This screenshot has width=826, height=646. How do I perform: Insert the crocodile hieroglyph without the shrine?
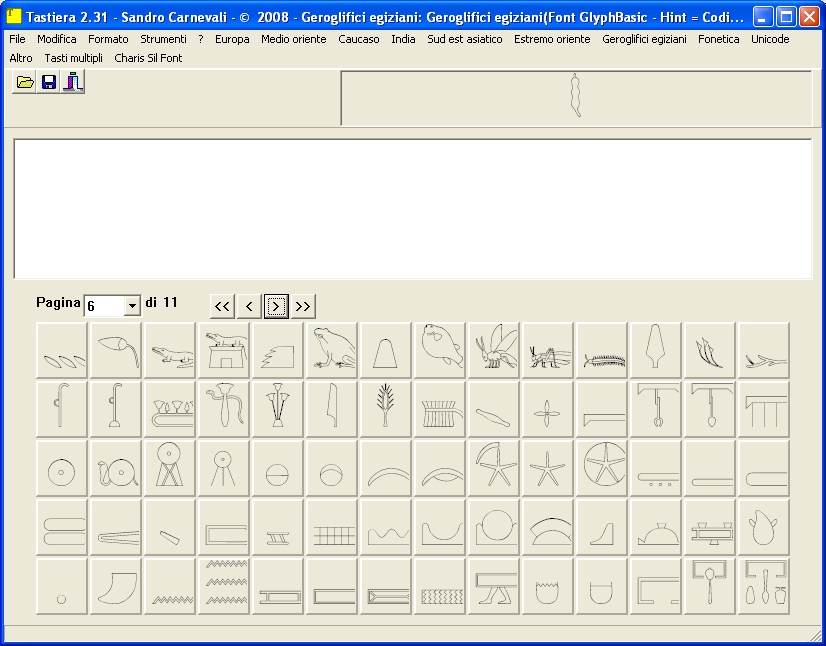(x=170, y=350)
